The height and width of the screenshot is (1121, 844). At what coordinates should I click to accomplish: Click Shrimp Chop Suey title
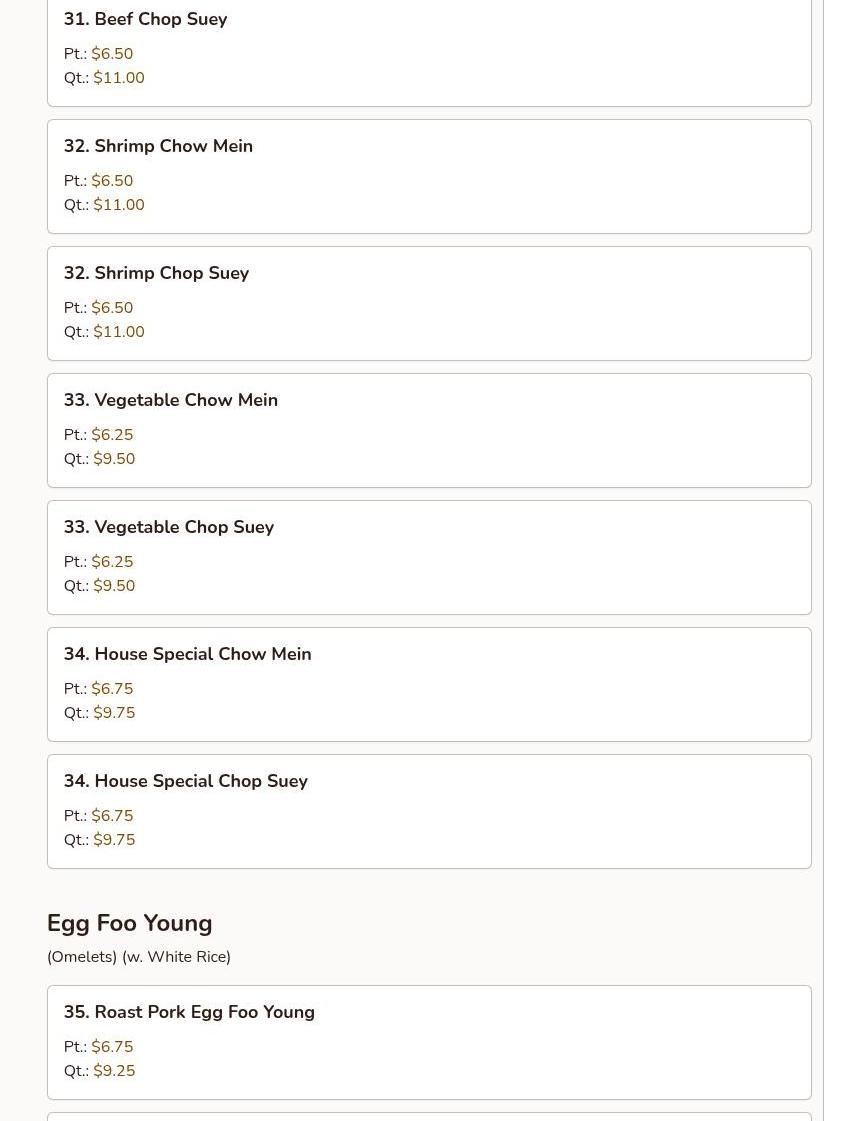171,273
